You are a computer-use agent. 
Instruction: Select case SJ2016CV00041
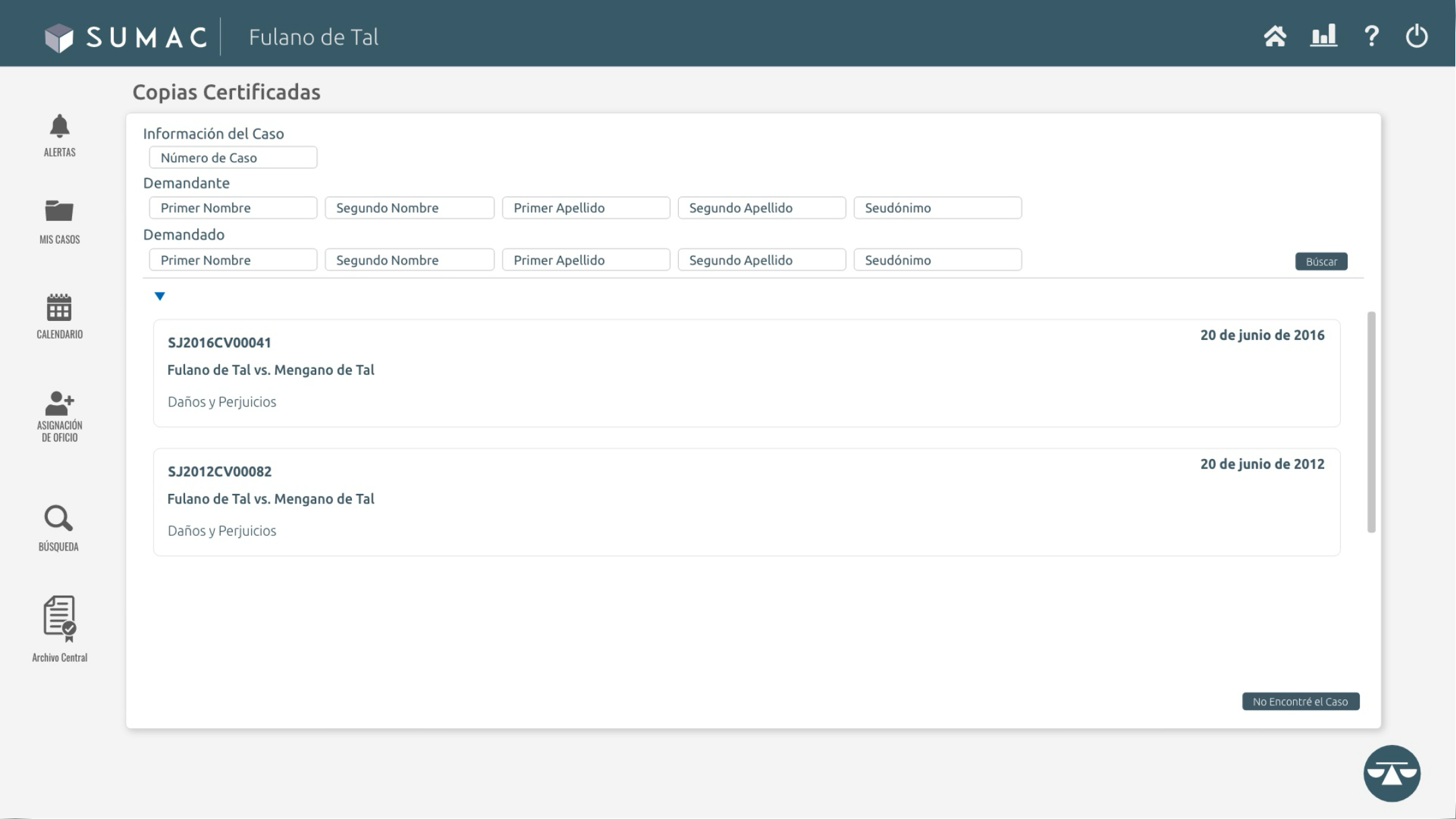(x=746, y=373)
